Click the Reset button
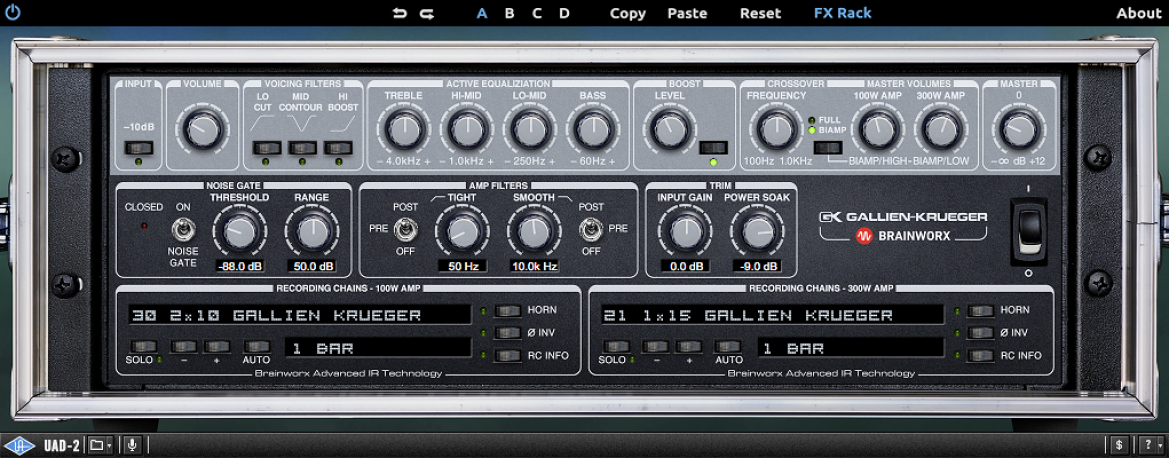 (760, 13)
